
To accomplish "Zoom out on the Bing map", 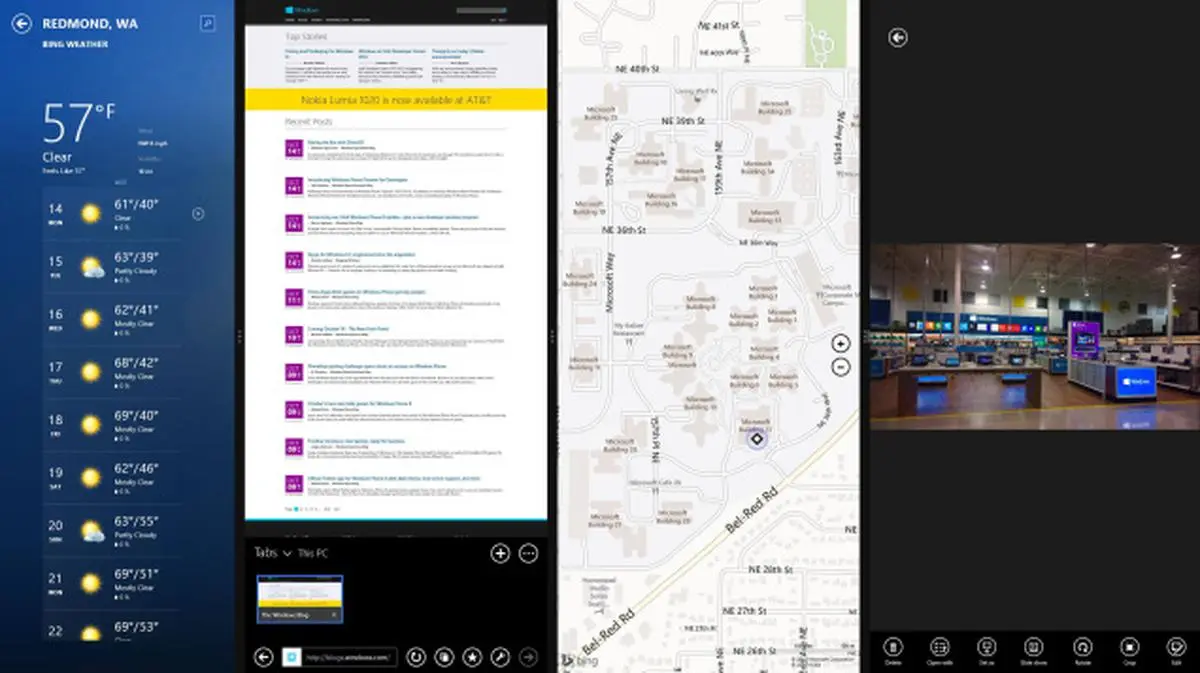I will [x=840, y=366].
